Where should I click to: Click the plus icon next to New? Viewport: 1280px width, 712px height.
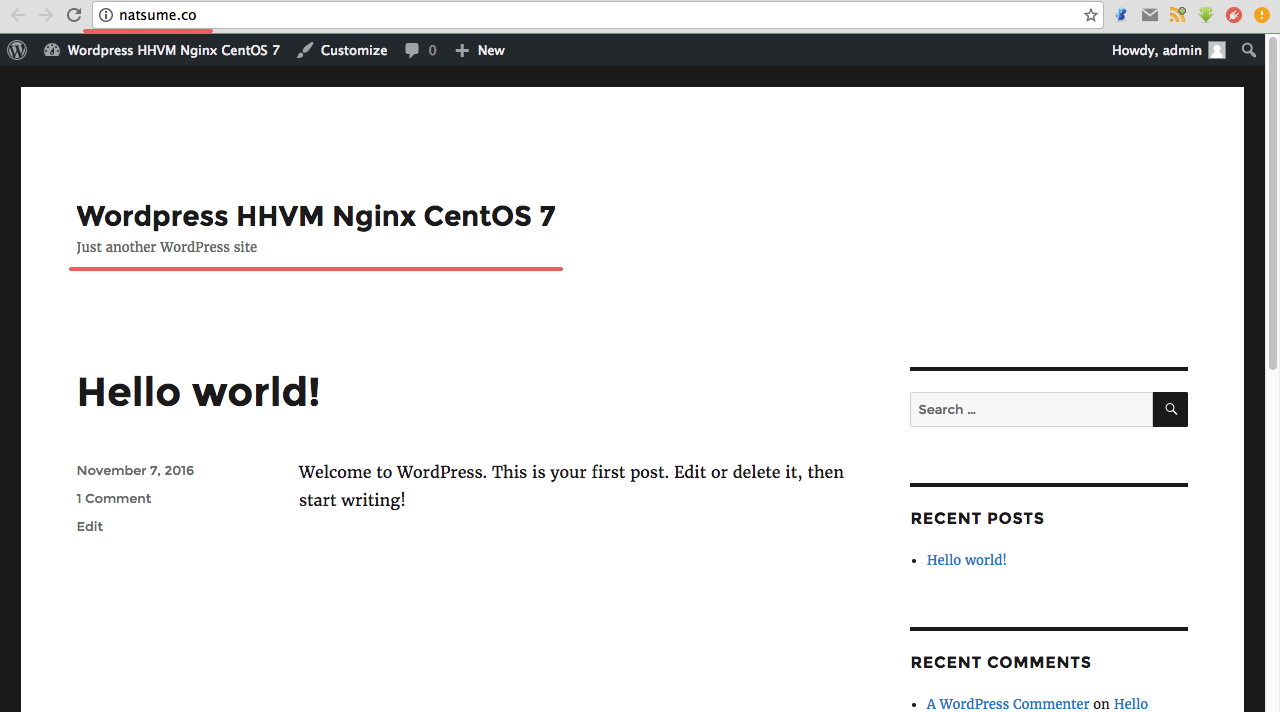point(462,50)
